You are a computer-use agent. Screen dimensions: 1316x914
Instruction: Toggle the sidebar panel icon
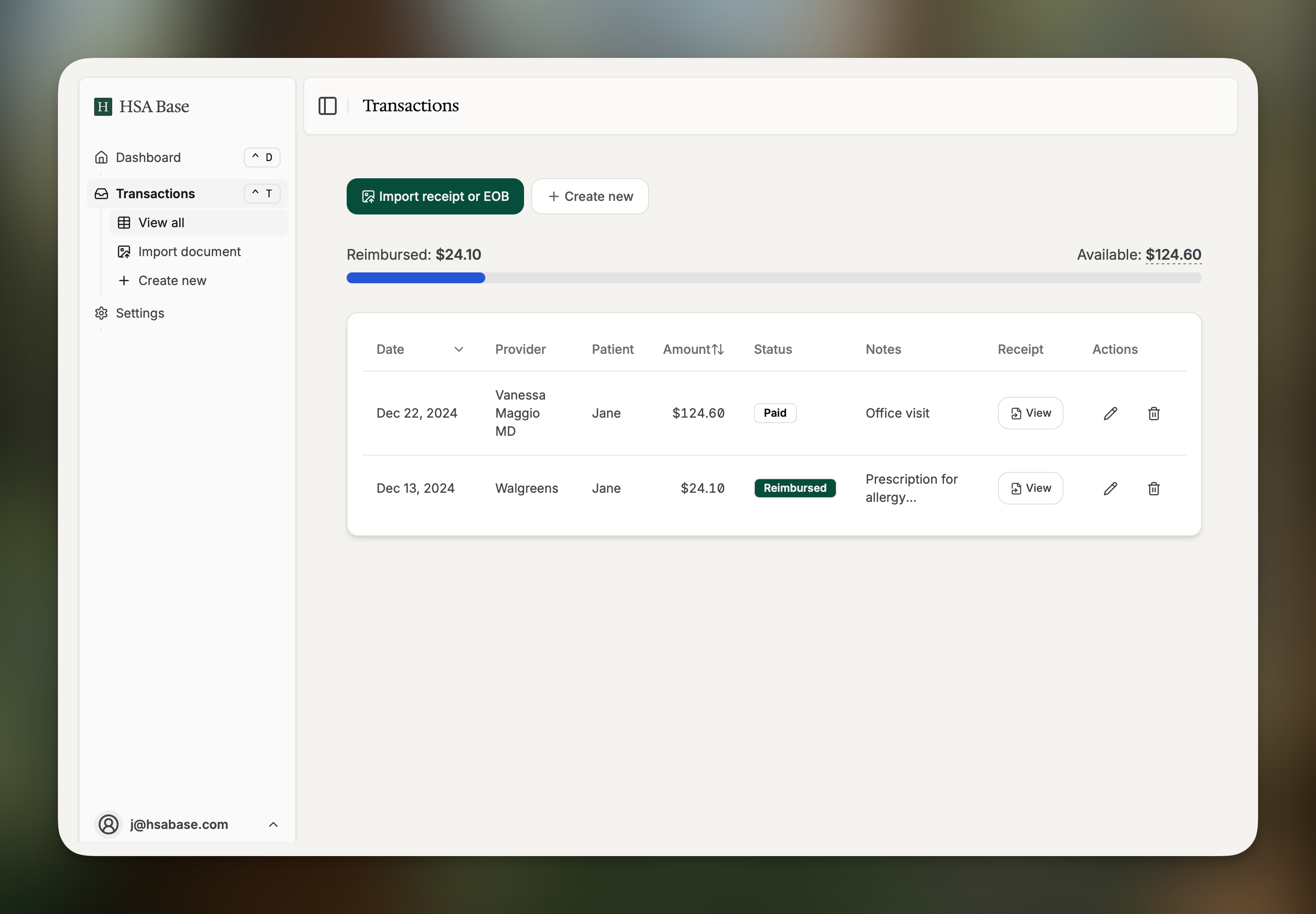point(327,106)
